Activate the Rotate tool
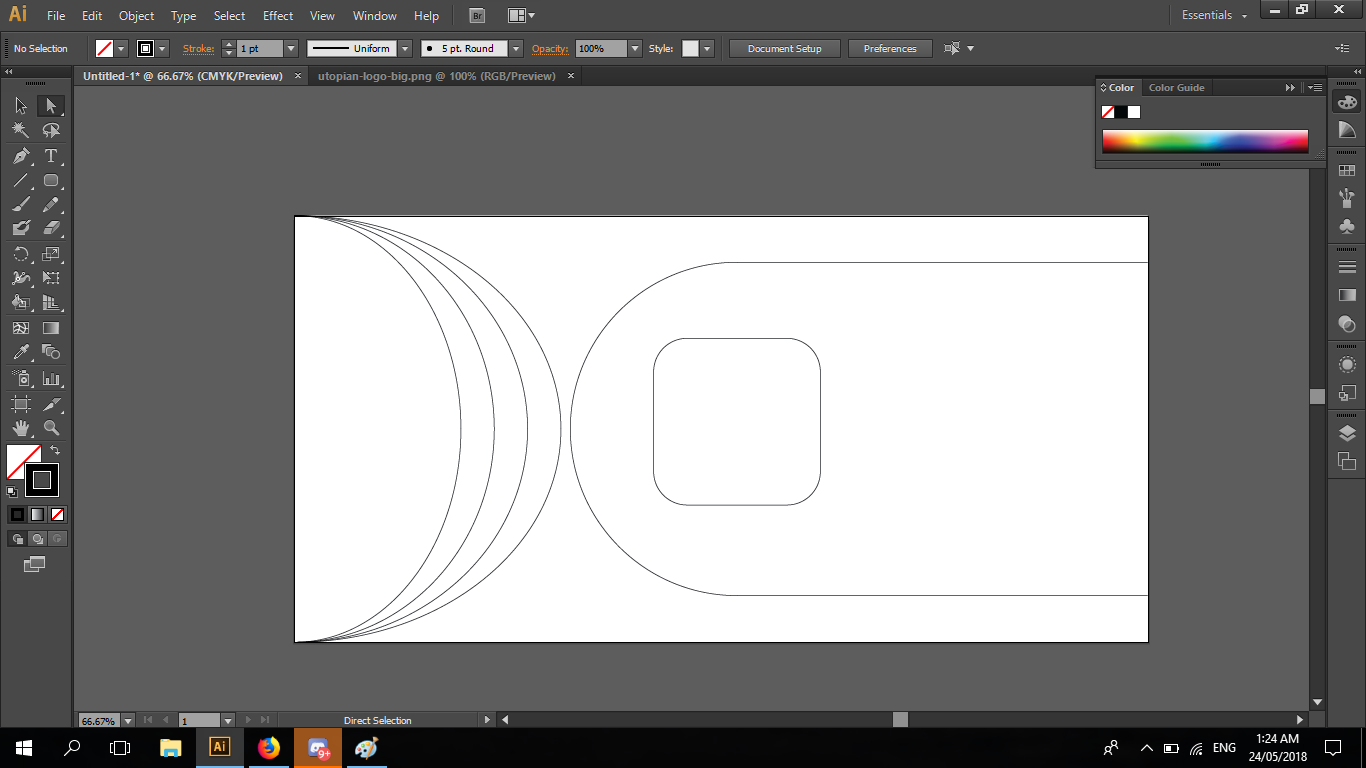Viewport: 1366px width, 768px height. point(21,254)
